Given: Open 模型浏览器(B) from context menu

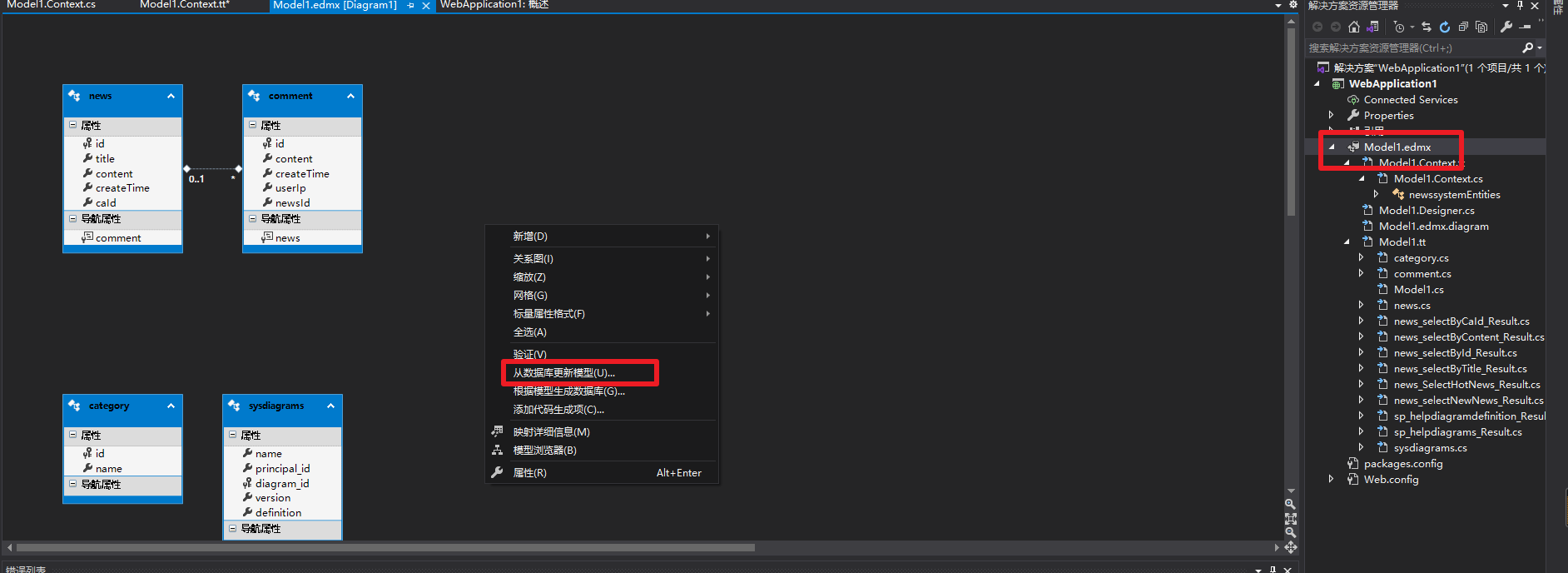Looking at the screenshot, I should point(603,450).
